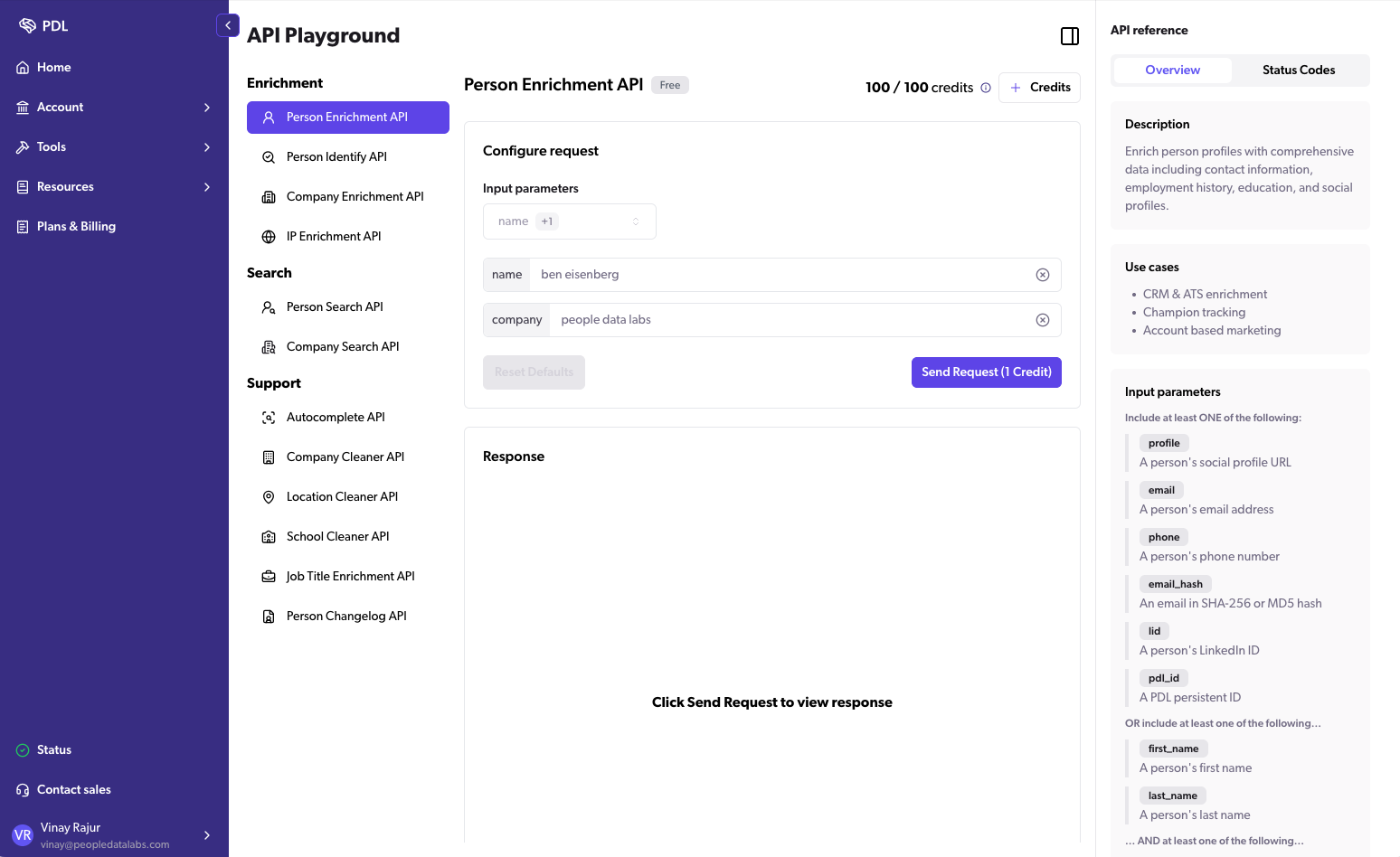The image size is (1400, 857).
Task: Click the credits info icon
Action: [x=986, y=88]
